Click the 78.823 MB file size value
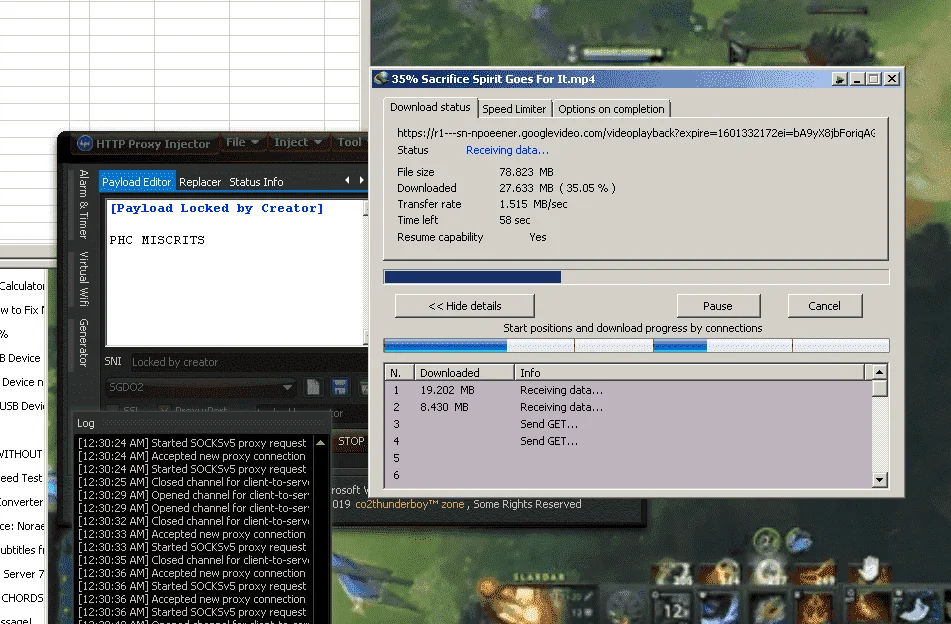This screenshot has width=951, height=624. [x=526, y=172]
